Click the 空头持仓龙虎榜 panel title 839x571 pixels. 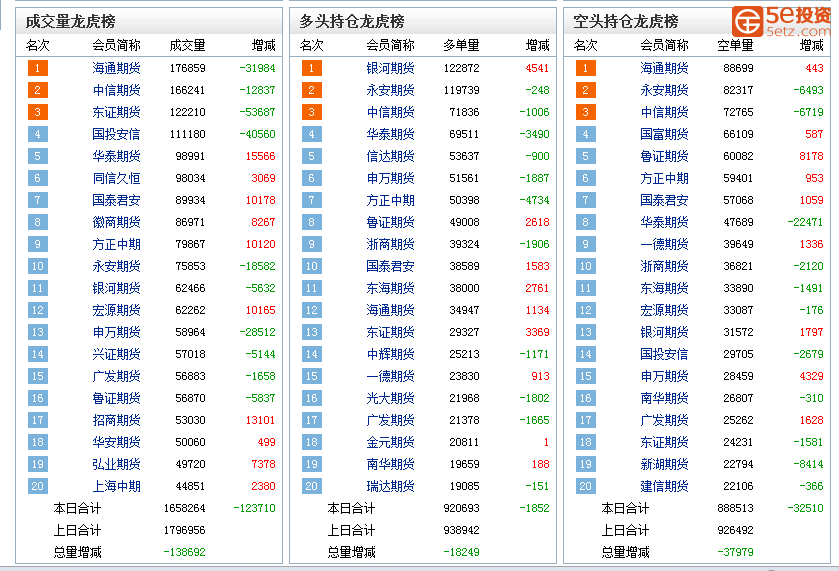(626, 21)
